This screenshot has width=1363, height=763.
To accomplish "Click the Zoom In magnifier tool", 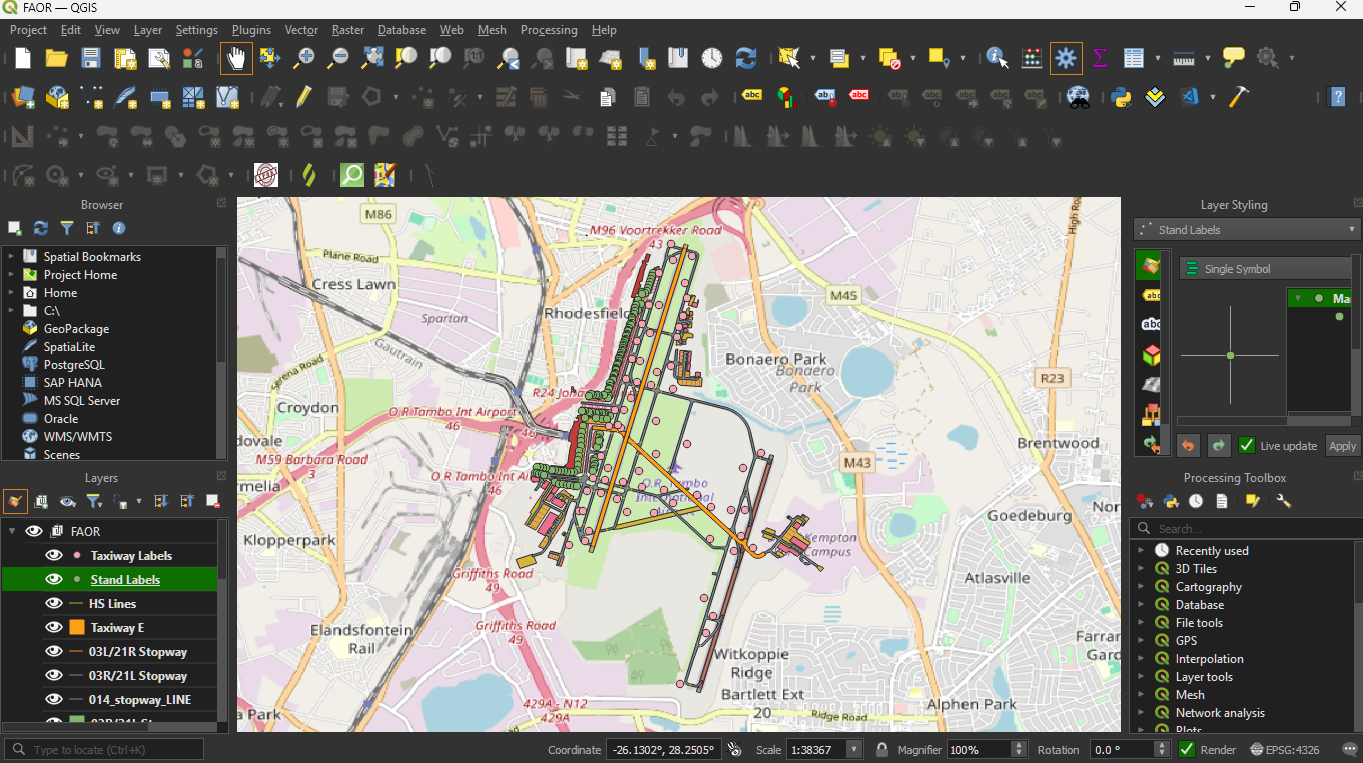I will point(304,58).
